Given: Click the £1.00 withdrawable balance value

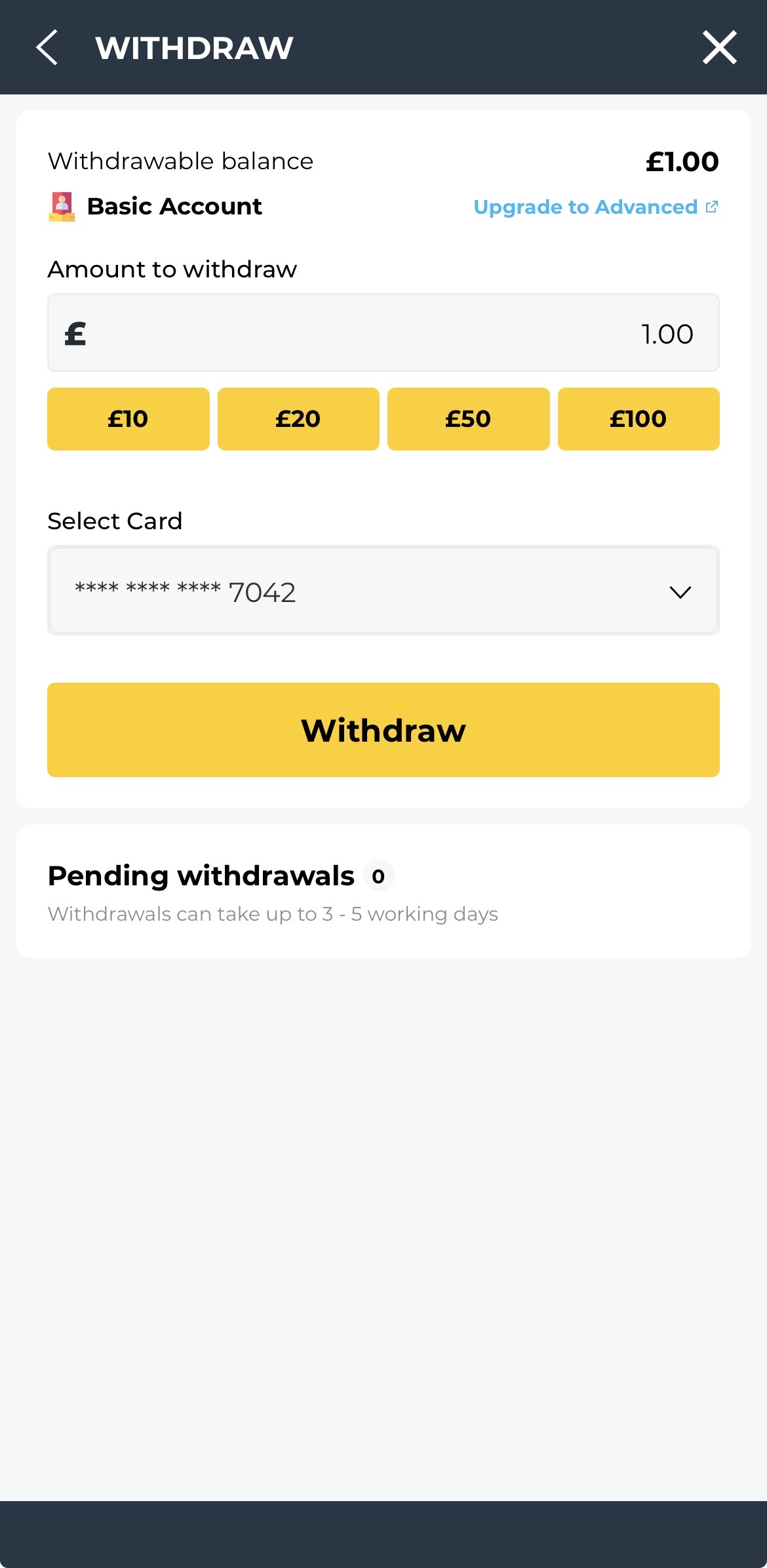Looking at the screenshot, I should 682,162.
